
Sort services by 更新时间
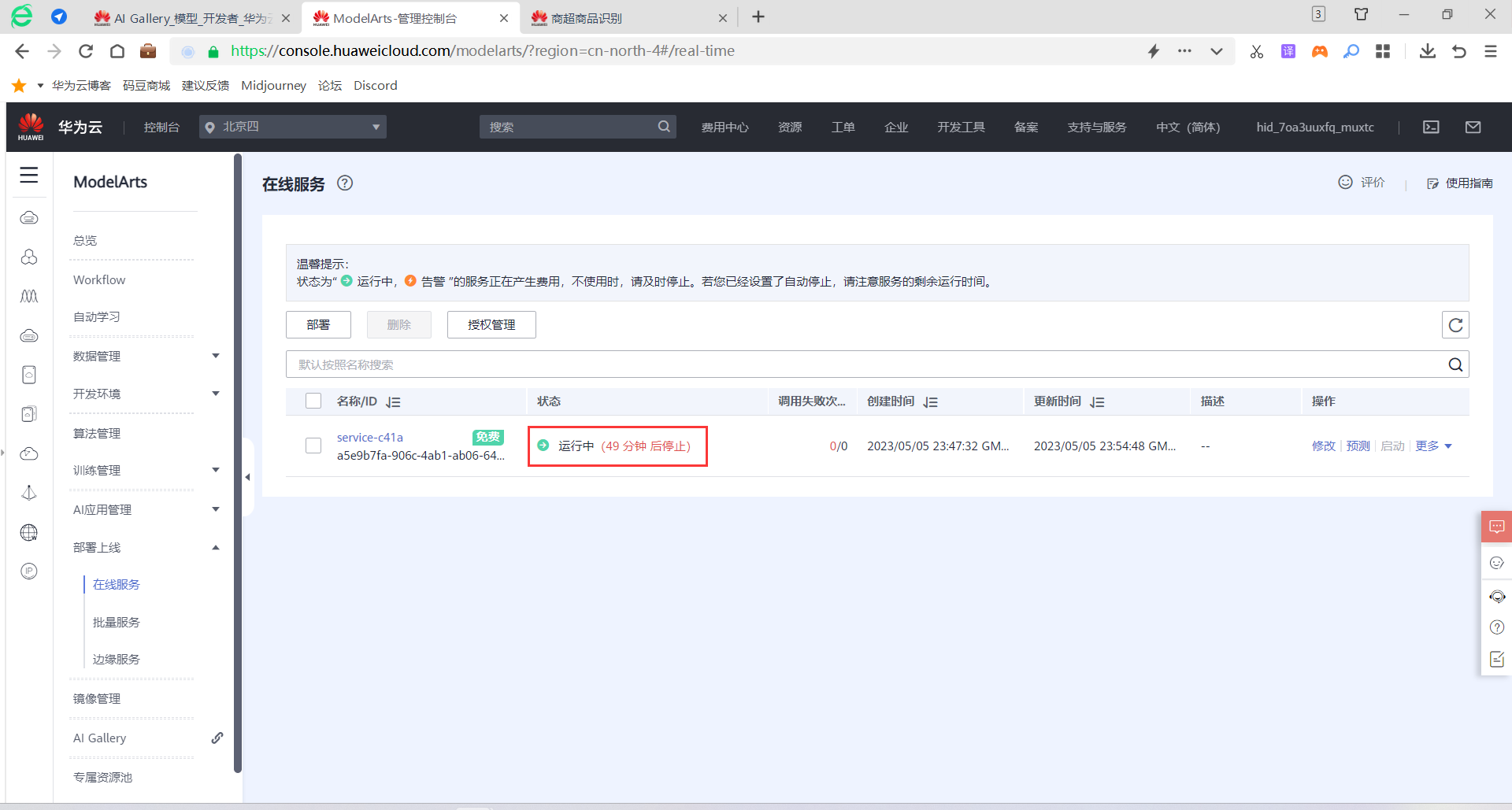point(1097,402)
